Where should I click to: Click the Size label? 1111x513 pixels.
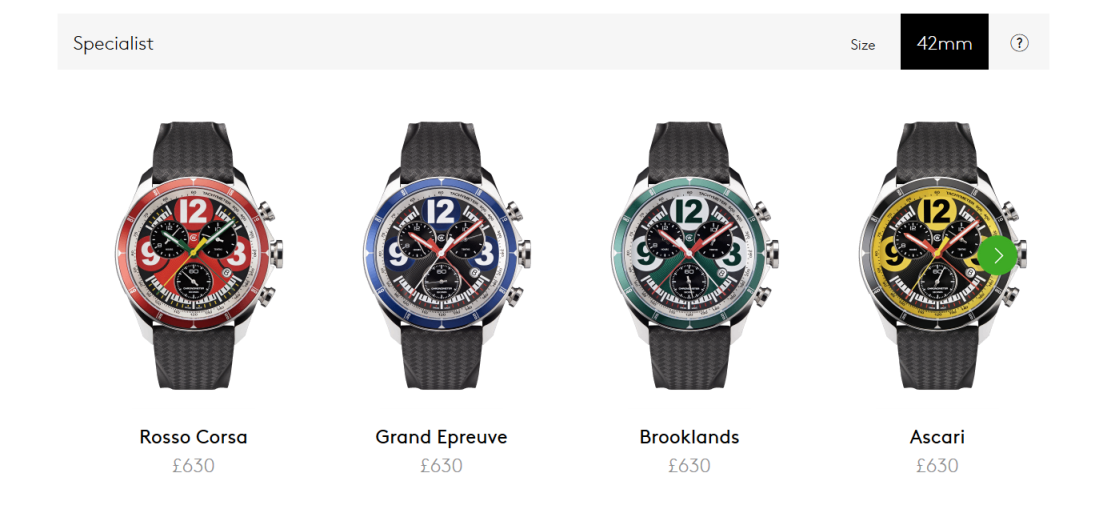862,45
